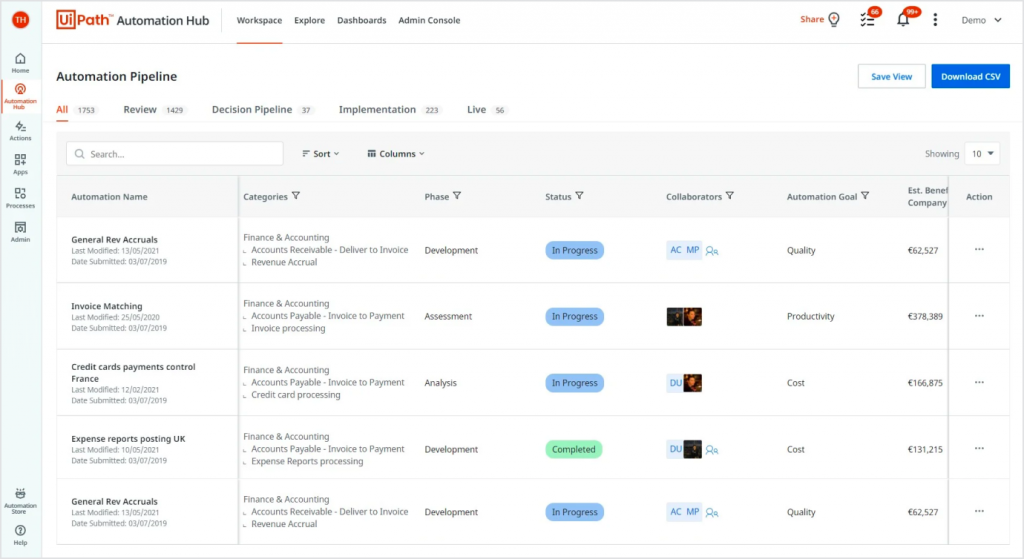This screenshot has width=1024, height=559.
Task: Select the Decision Pipeline tab
Action: (x=262, y=110)
